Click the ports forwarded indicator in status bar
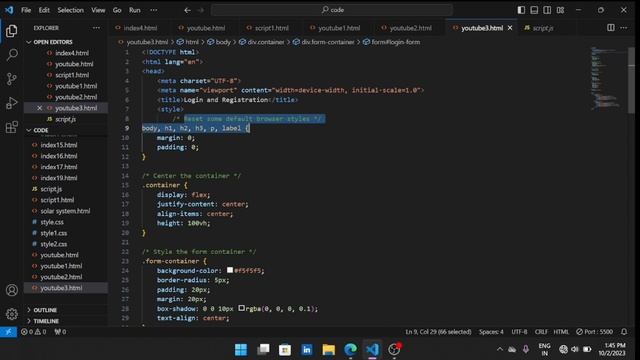 pos(60,332)
